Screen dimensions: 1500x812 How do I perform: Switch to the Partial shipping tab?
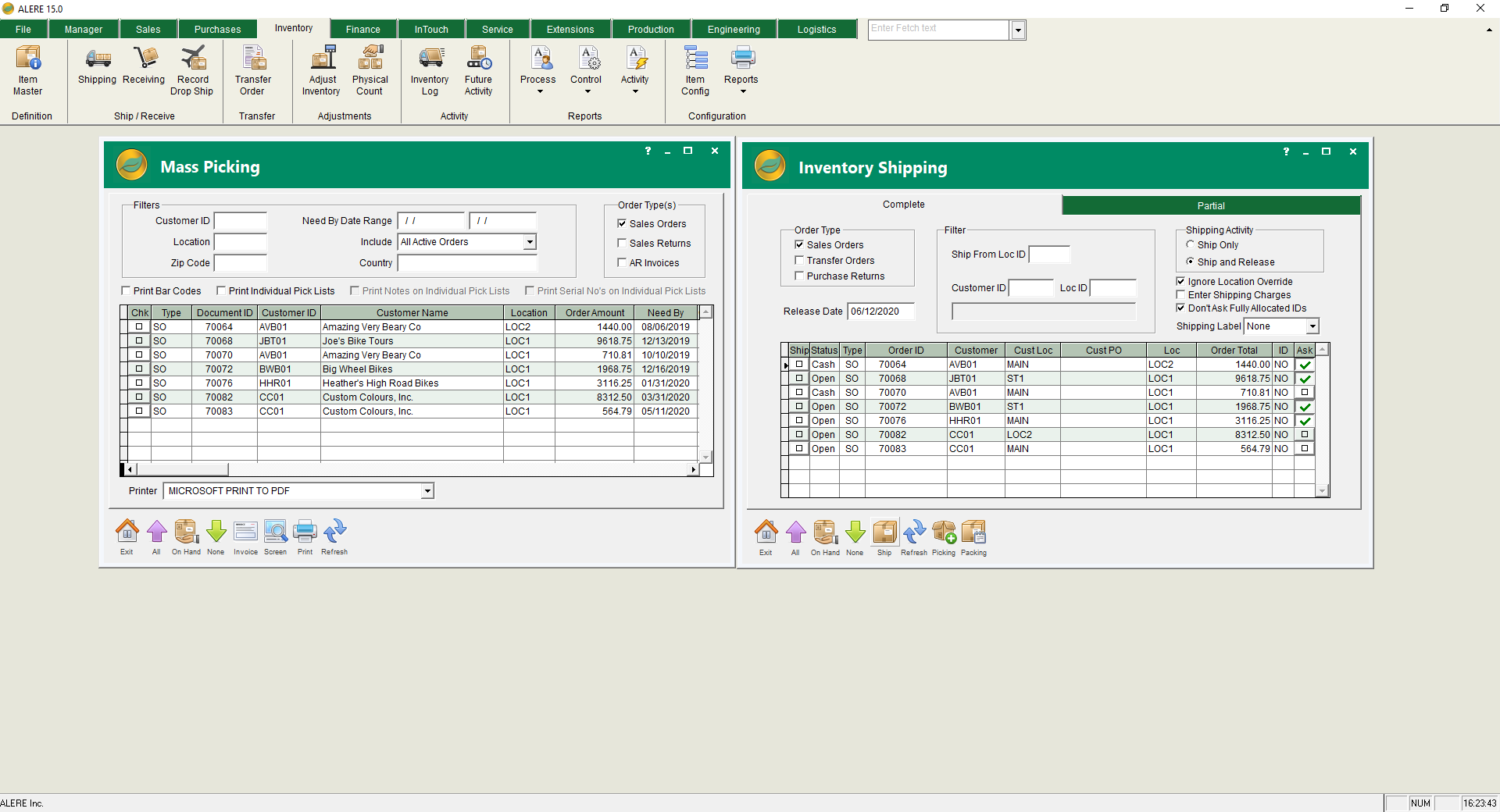1211,205
